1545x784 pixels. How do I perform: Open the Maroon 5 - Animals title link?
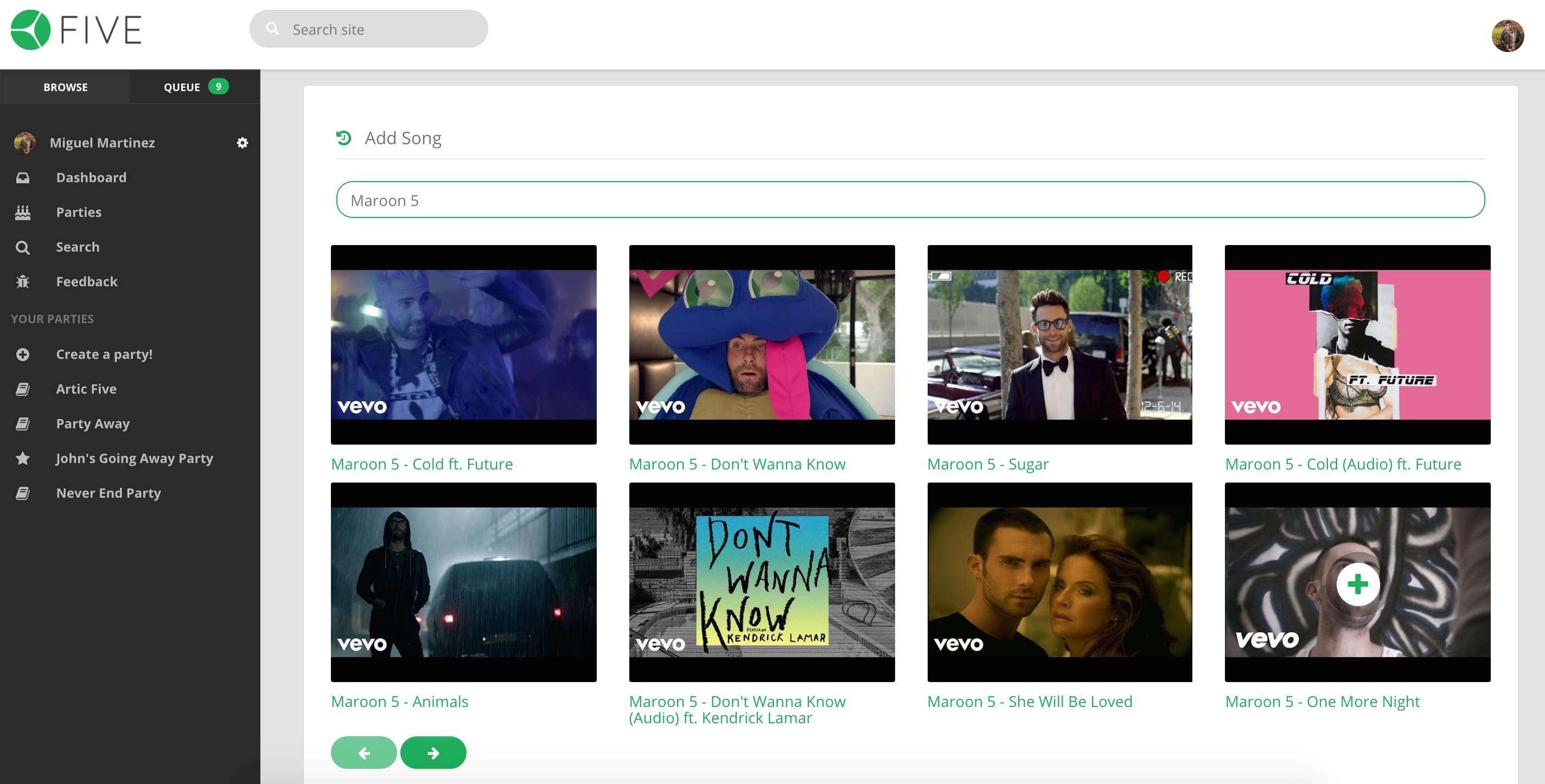point(399,701)
